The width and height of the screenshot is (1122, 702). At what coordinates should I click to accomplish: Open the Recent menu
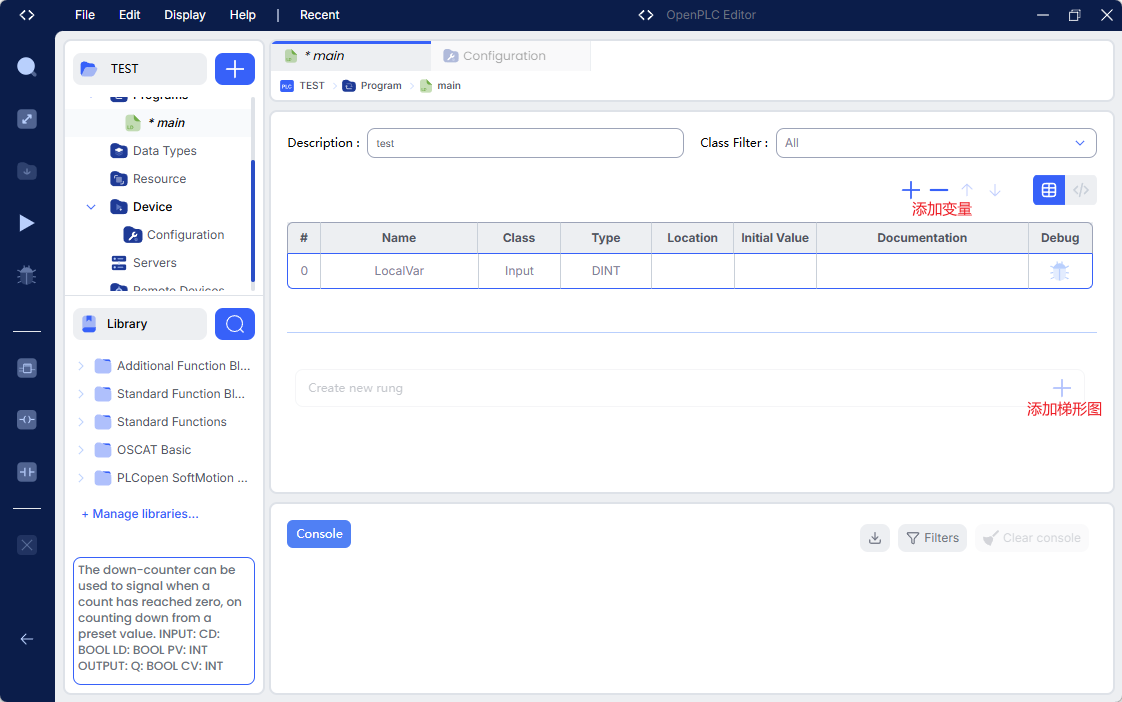click(x=319, y=15)
